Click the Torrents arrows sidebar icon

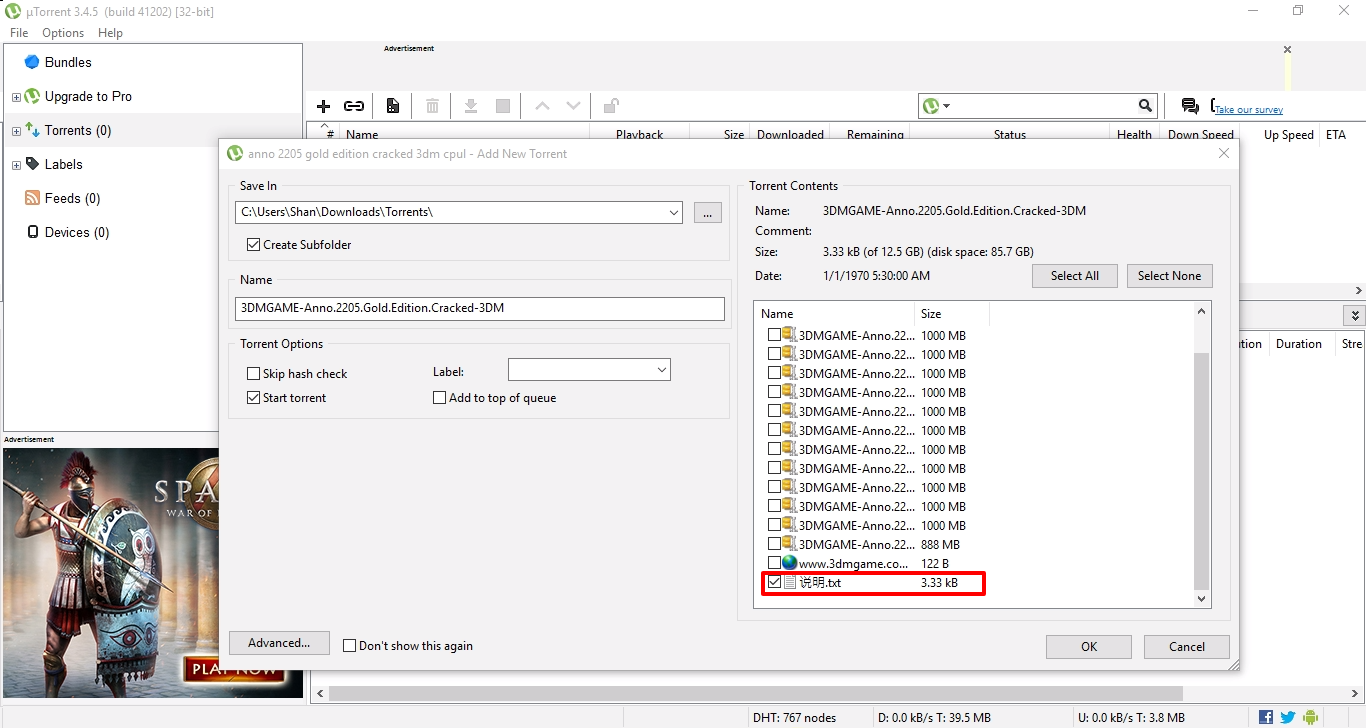click(x=32, y=130)
